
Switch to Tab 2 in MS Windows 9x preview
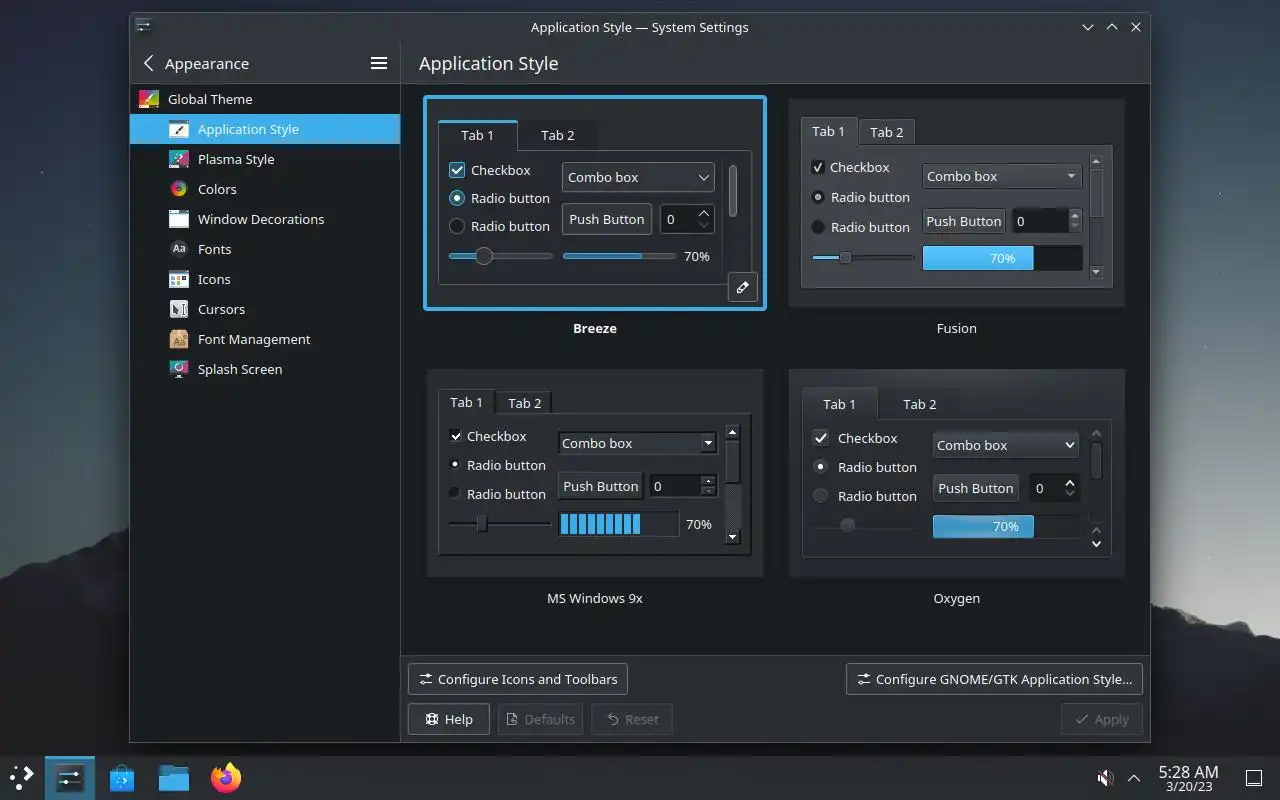524,403
